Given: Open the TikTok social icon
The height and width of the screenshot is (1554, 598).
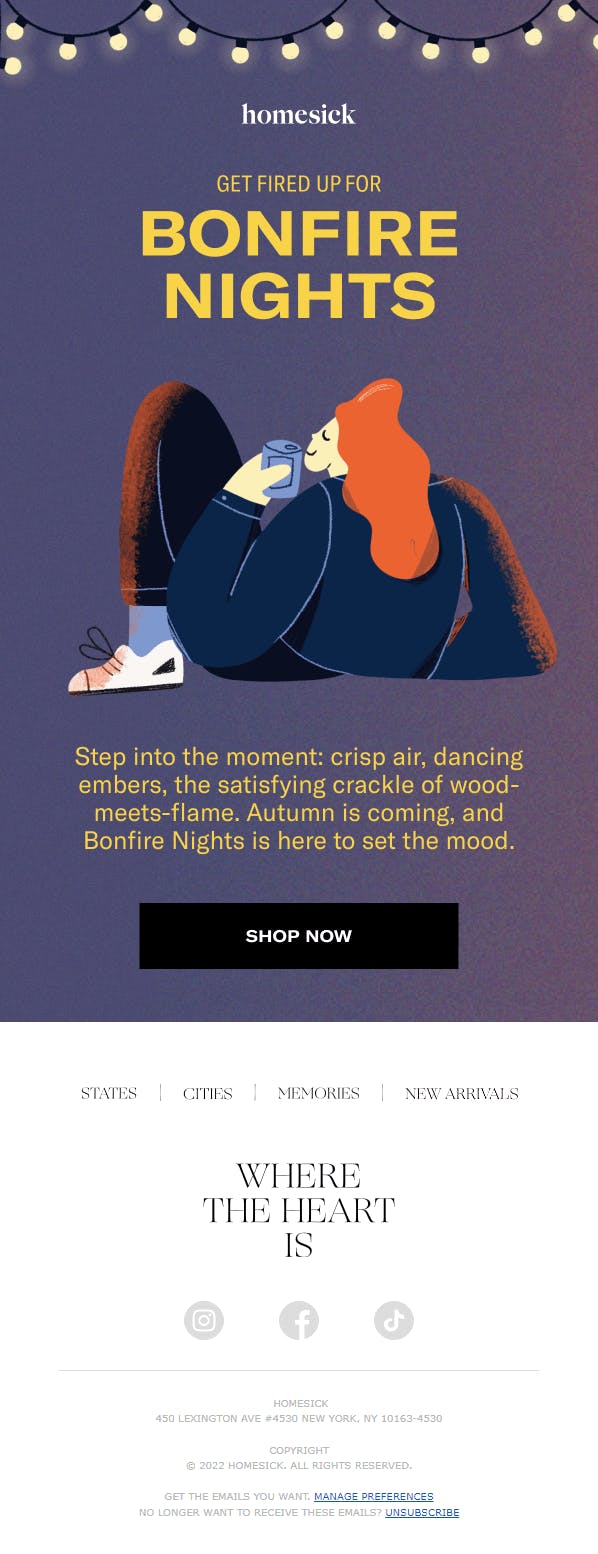Looking at the screenshot, I should pos(394,1321).
